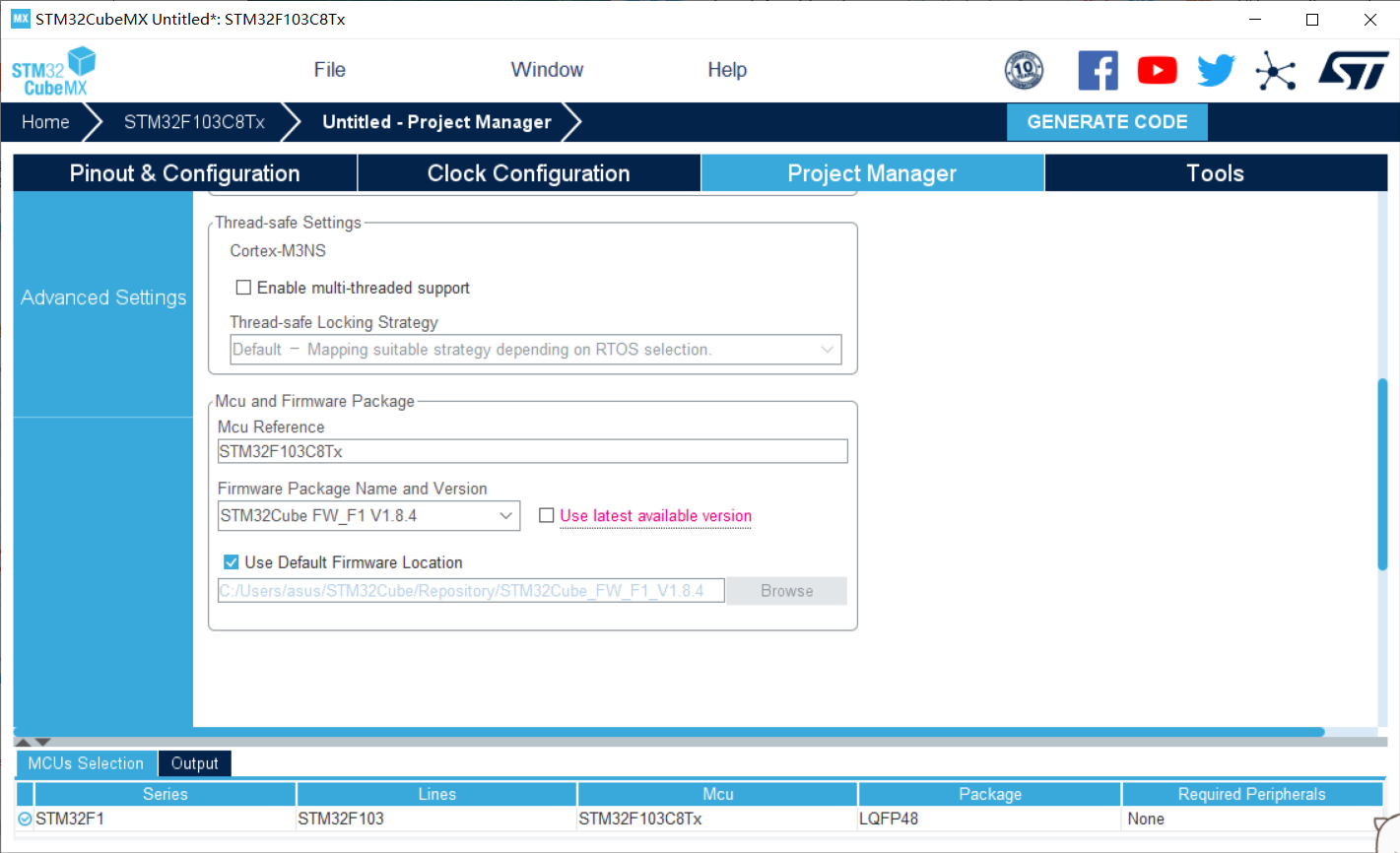This screenshot has height=853, width=1400.
Task: Sort by Required Peripherals column header
Action: 1251,794
